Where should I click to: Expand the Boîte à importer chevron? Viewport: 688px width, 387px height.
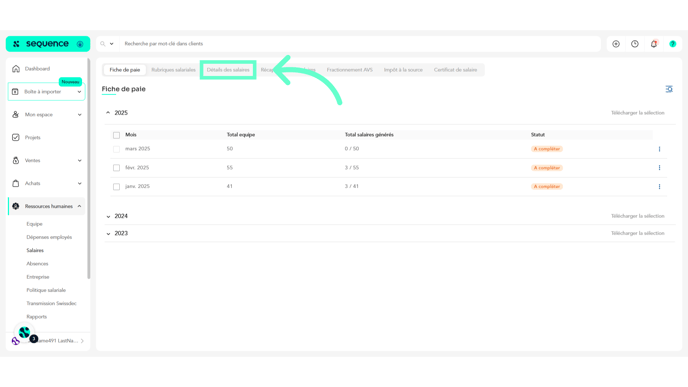click(x=79, y=92)
